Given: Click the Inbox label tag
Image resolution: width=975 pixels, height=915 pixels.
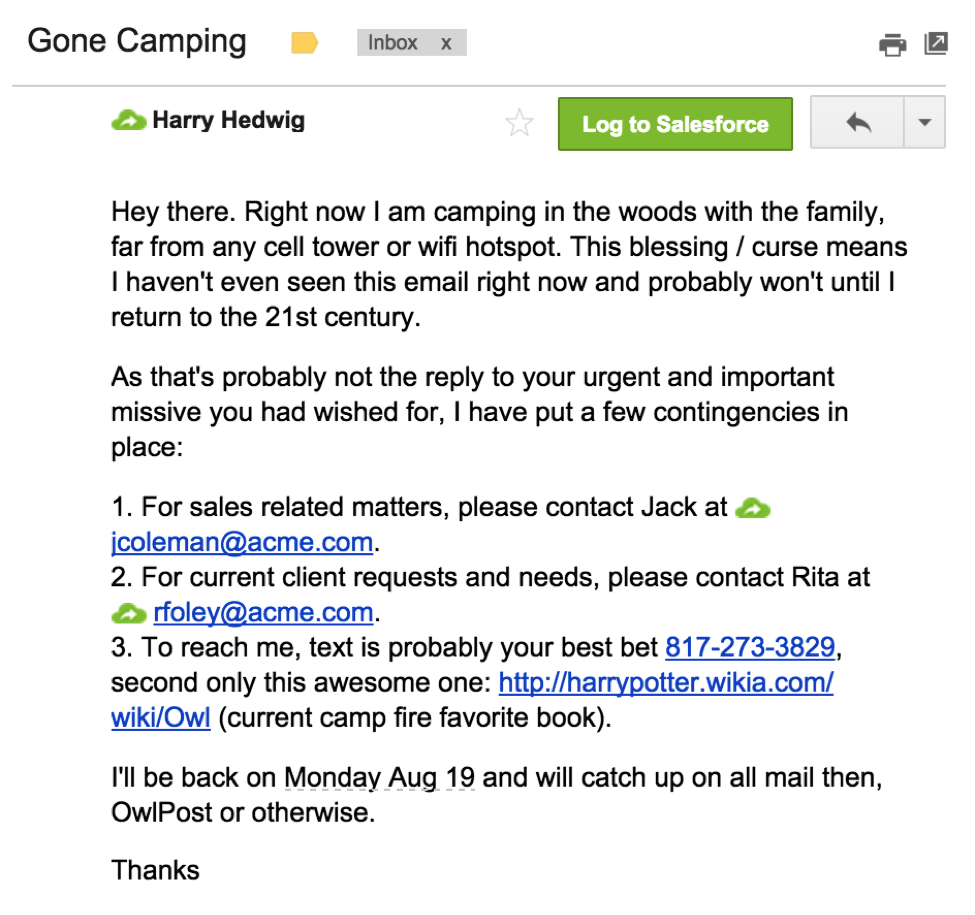Looking at the screenshot, I should click(393, 43).
